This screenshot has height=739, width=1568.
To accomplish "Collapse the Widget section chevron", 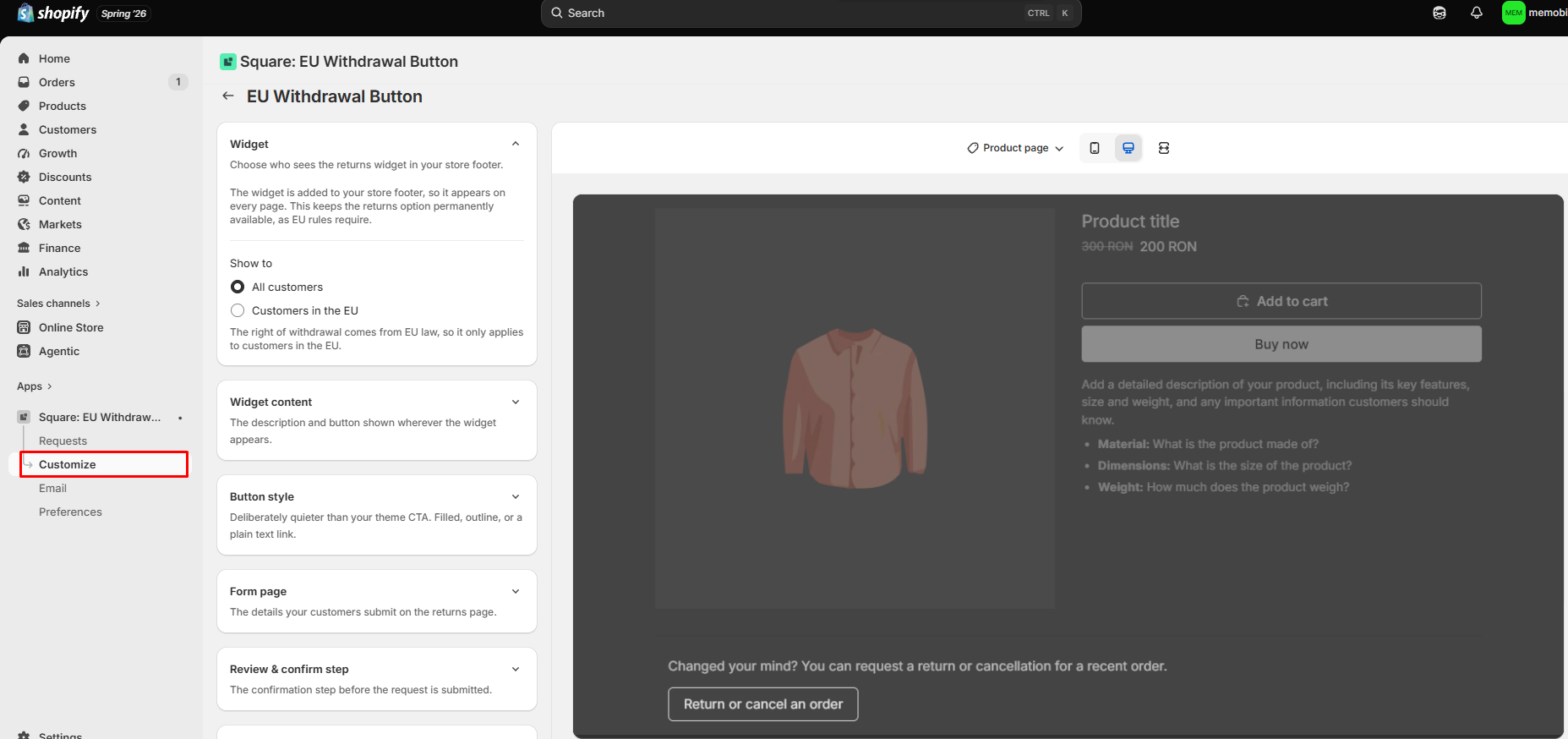I will [x=516, y=144].
